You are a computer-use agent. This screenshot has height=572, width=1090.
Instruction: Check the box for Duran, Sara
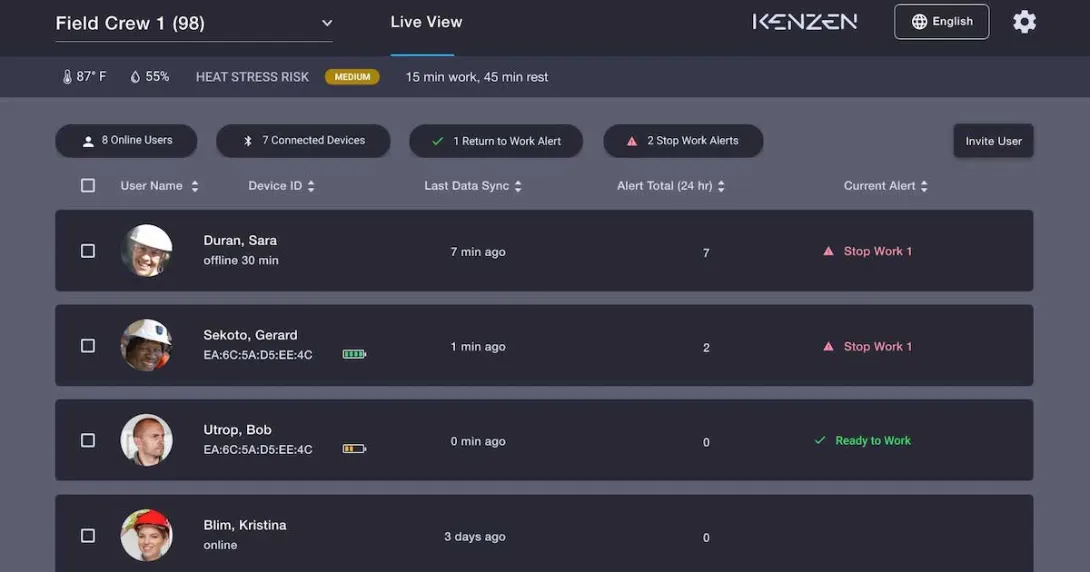point(88,251)
